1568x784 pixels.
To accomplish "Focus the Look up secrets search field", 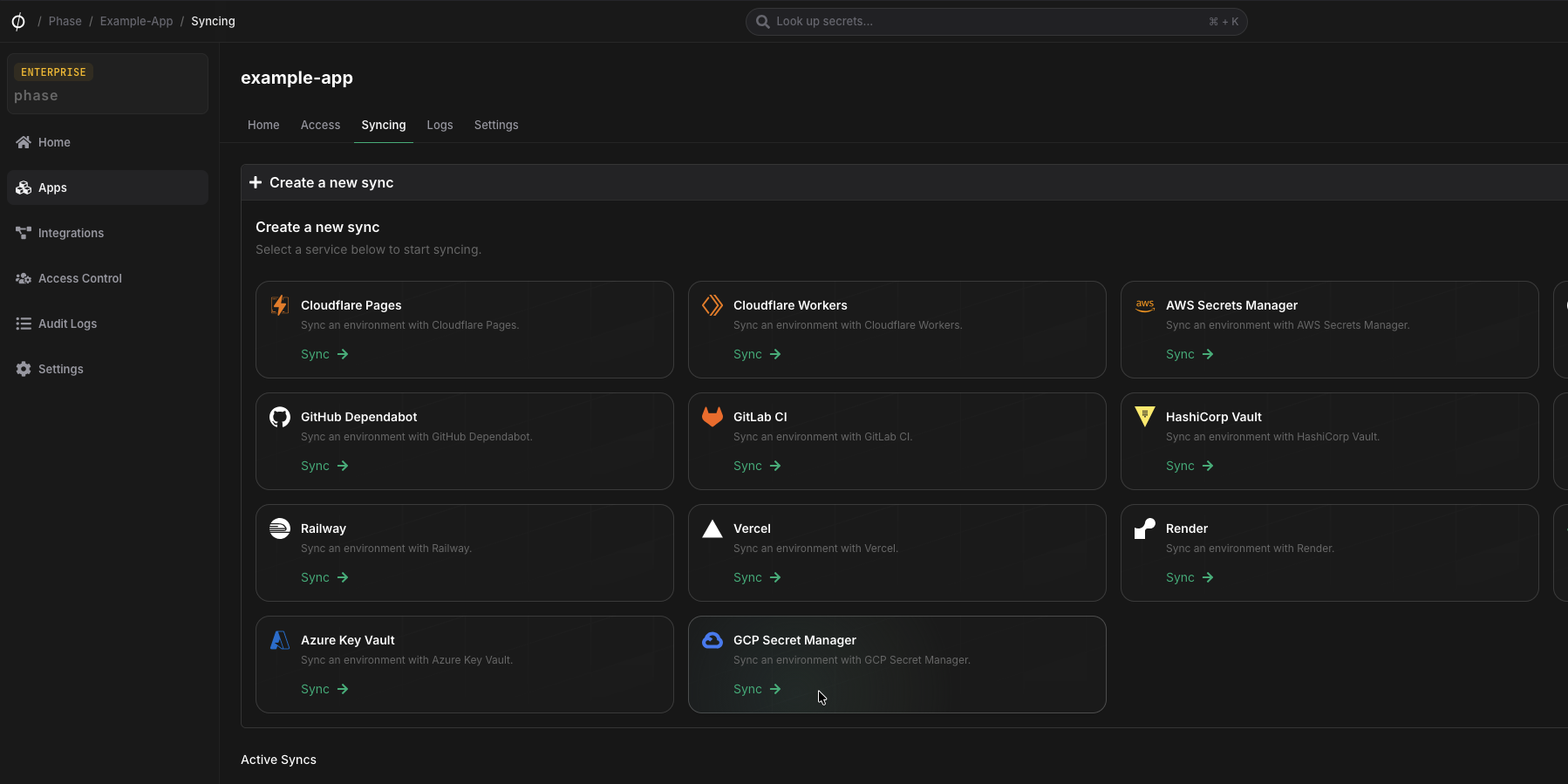I will tap(996, 22).
